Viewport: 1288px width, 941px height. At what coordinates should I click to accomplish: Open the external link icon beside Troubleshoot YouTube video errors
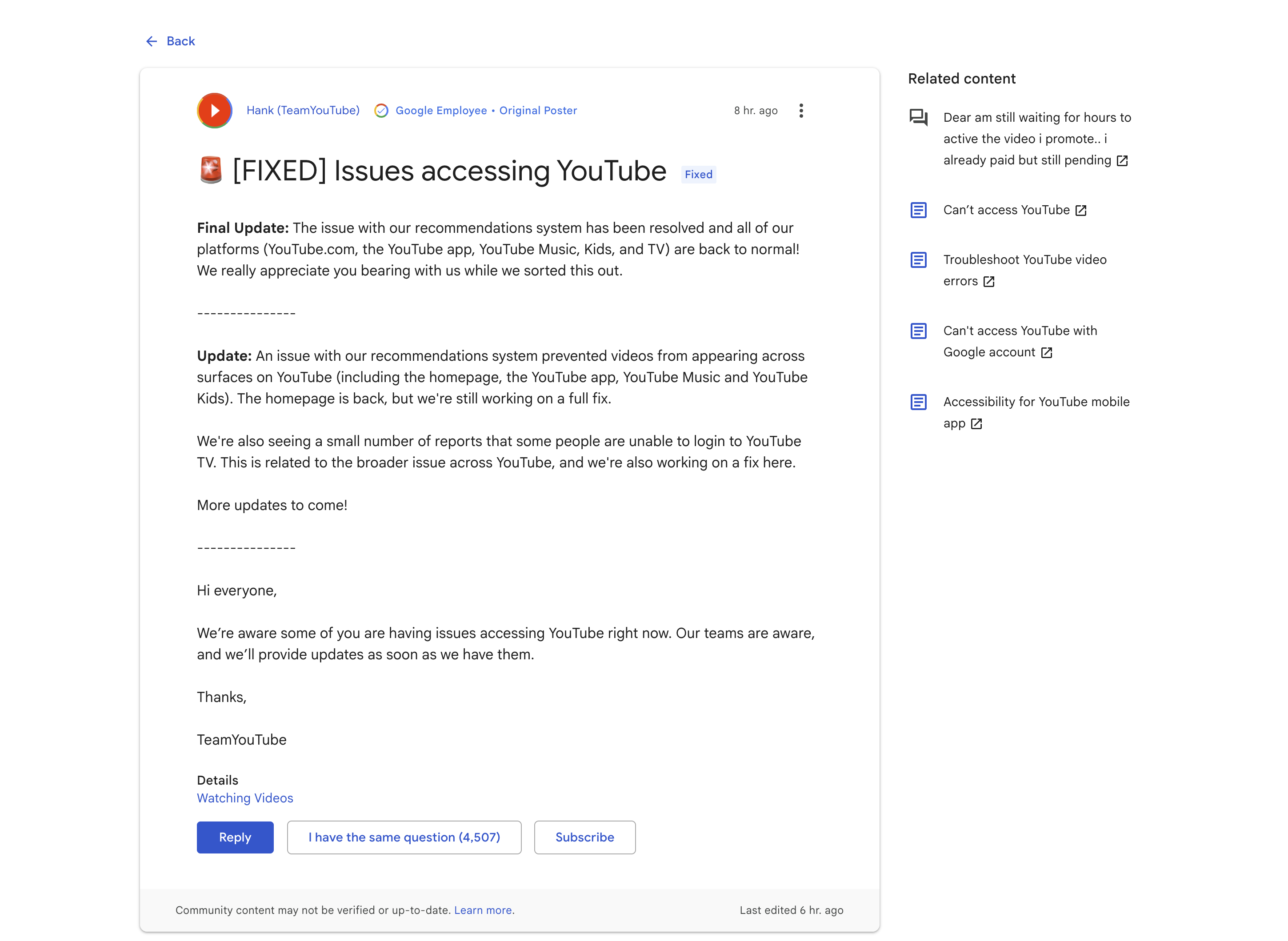point(989,281)
